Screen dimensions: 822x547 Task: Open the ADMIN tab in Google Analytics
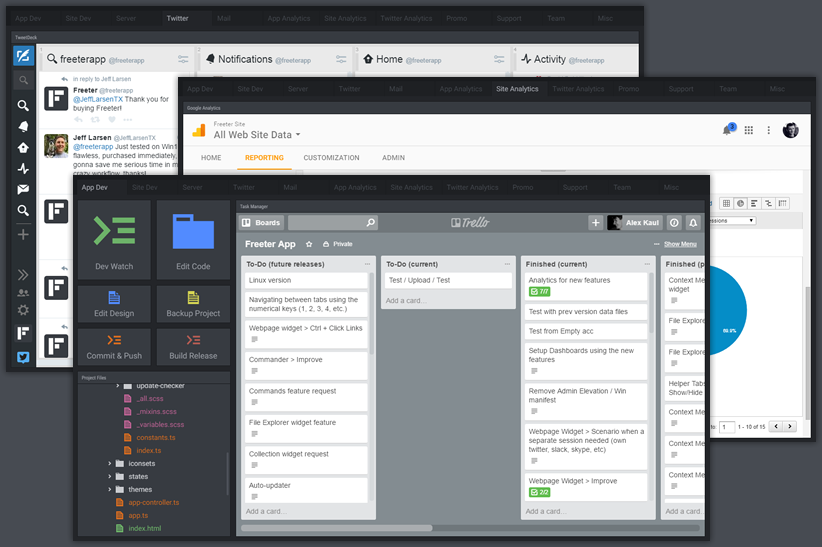pos(393,158)
